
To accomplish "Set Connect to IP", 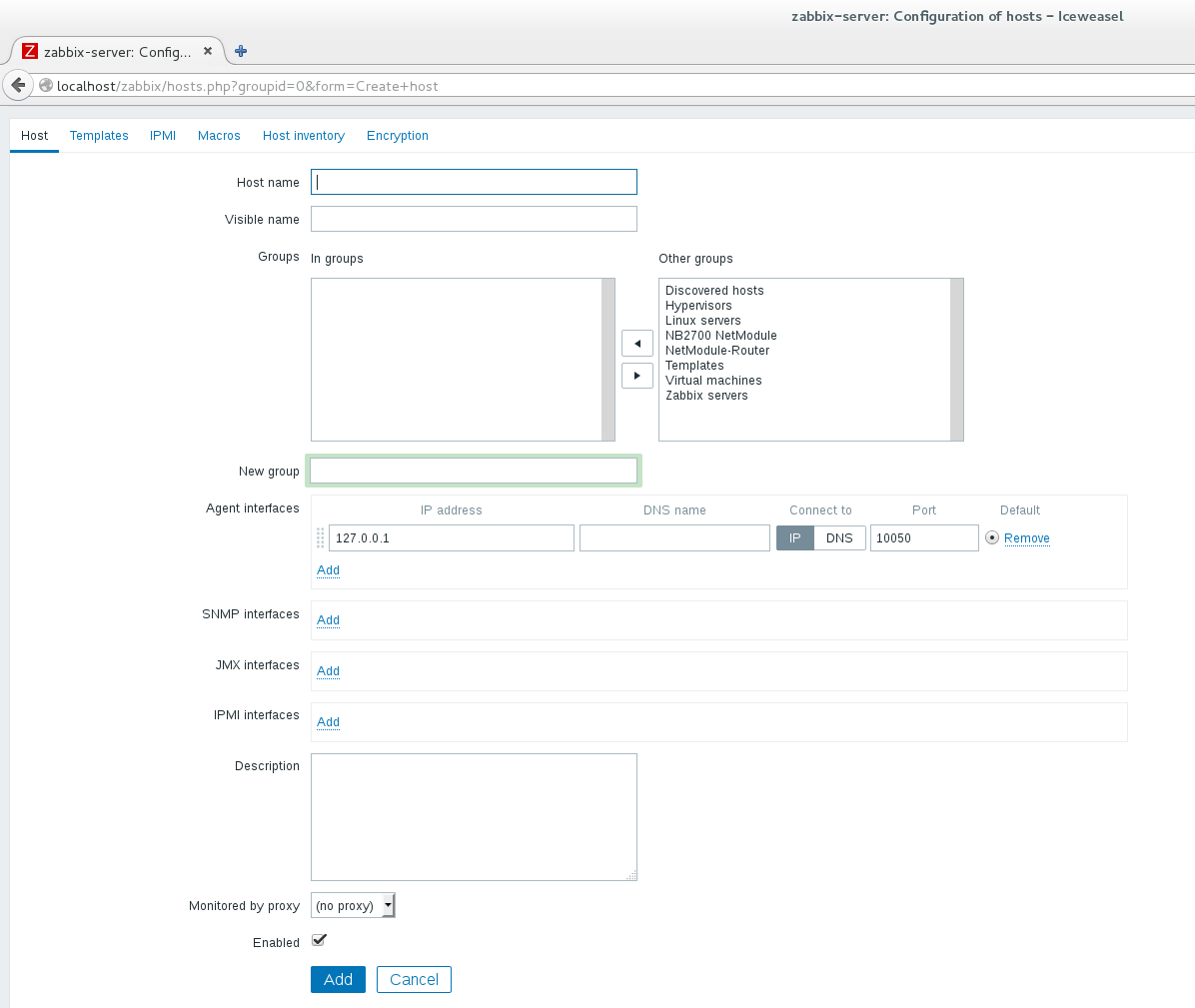I will pyautogui.click(x=795, y=537).
